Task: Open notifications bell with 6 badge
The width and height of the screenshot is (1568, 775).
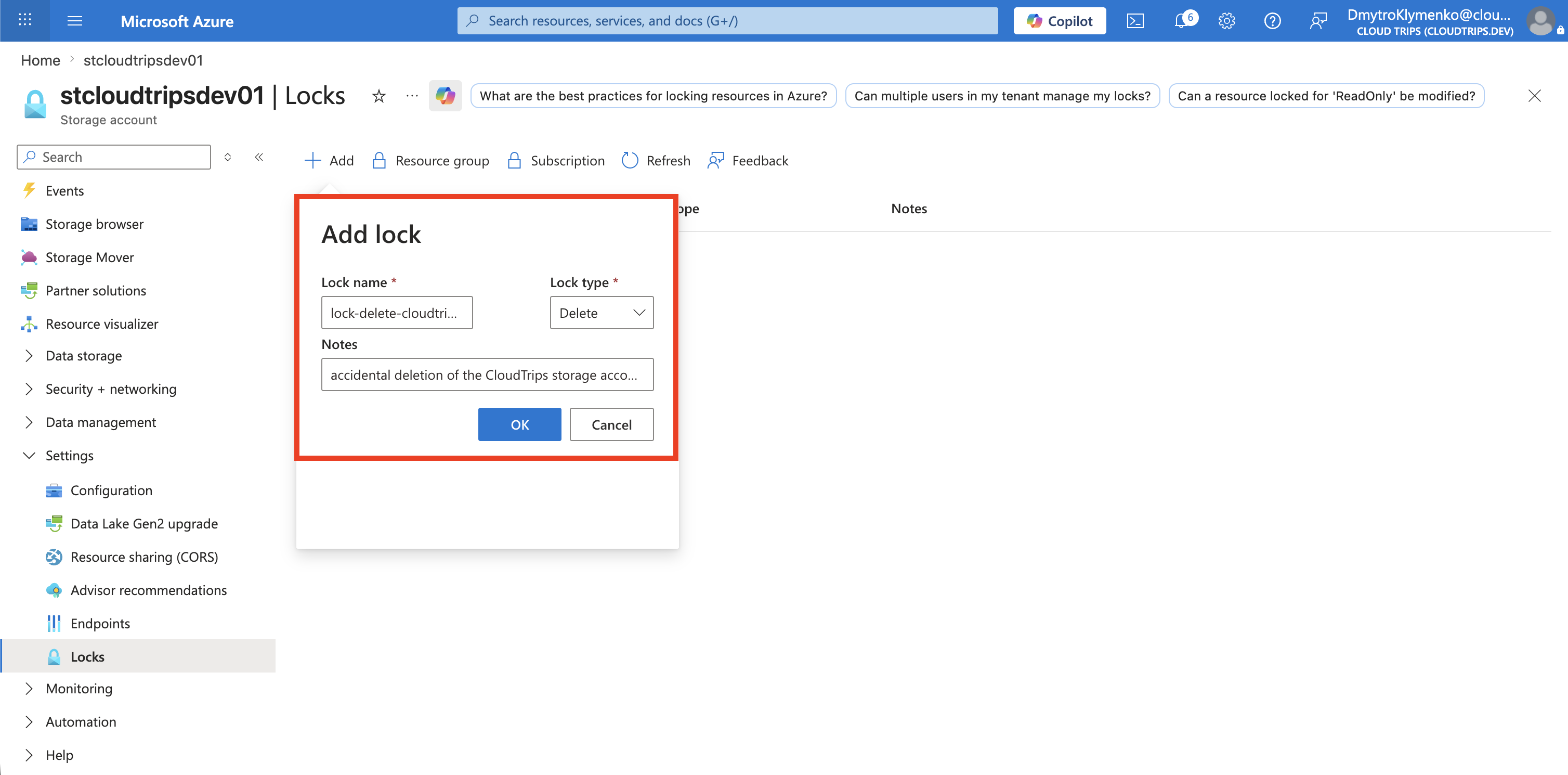Action: [x=1184, y=21]
